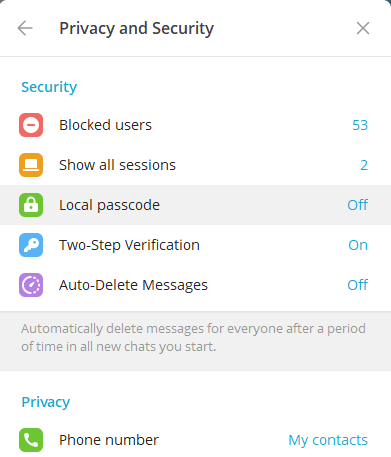This screenshot has width=391, height=457.
Task: Click the purple Auto-Delete timer icon
Action: 31,285
